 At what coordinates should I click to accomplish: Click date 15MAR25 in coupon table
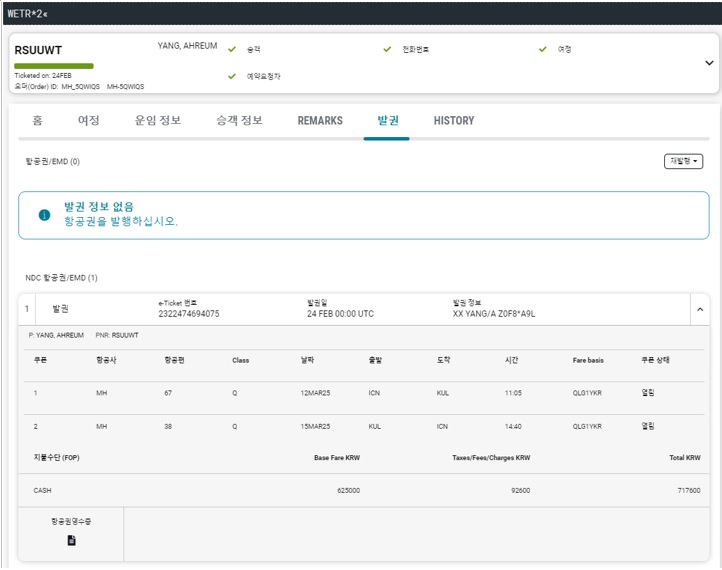(x=315, y=427)
